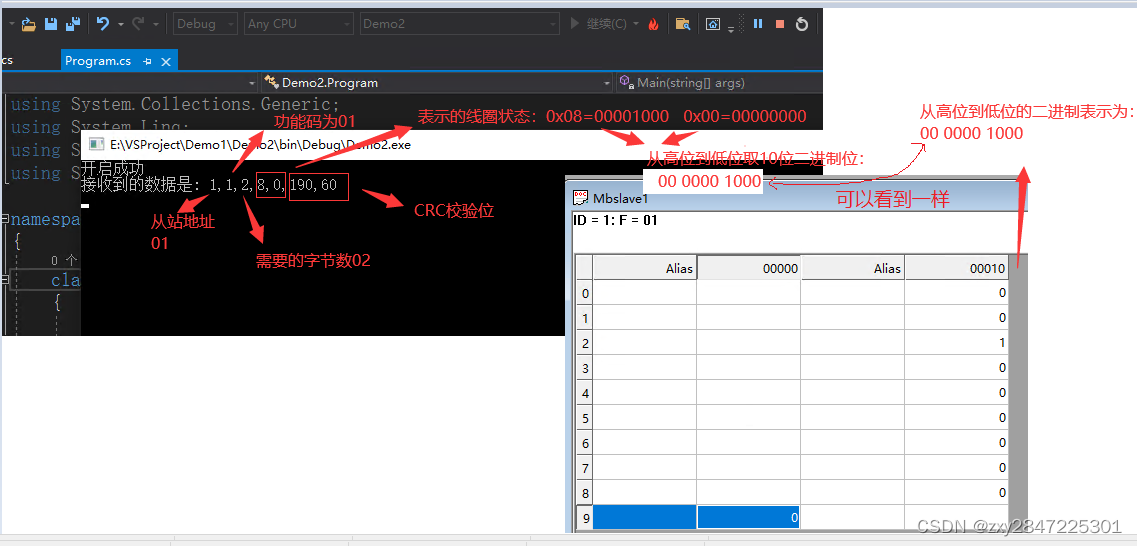
Task: Click the hot reload flame icon
Action: click(653, 24)
